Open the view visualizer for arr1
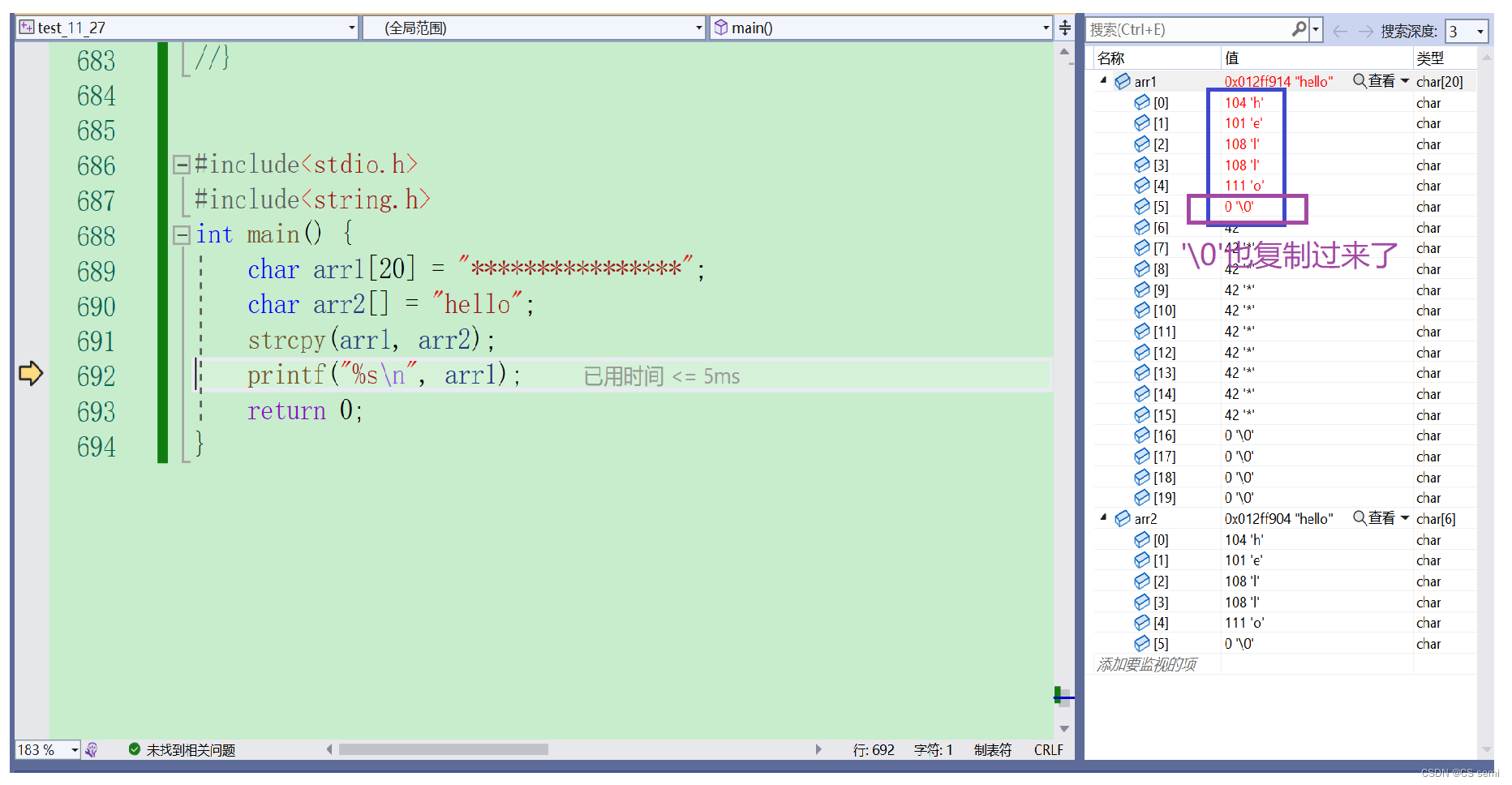 pyautogui.click(x=1374, y=81)
